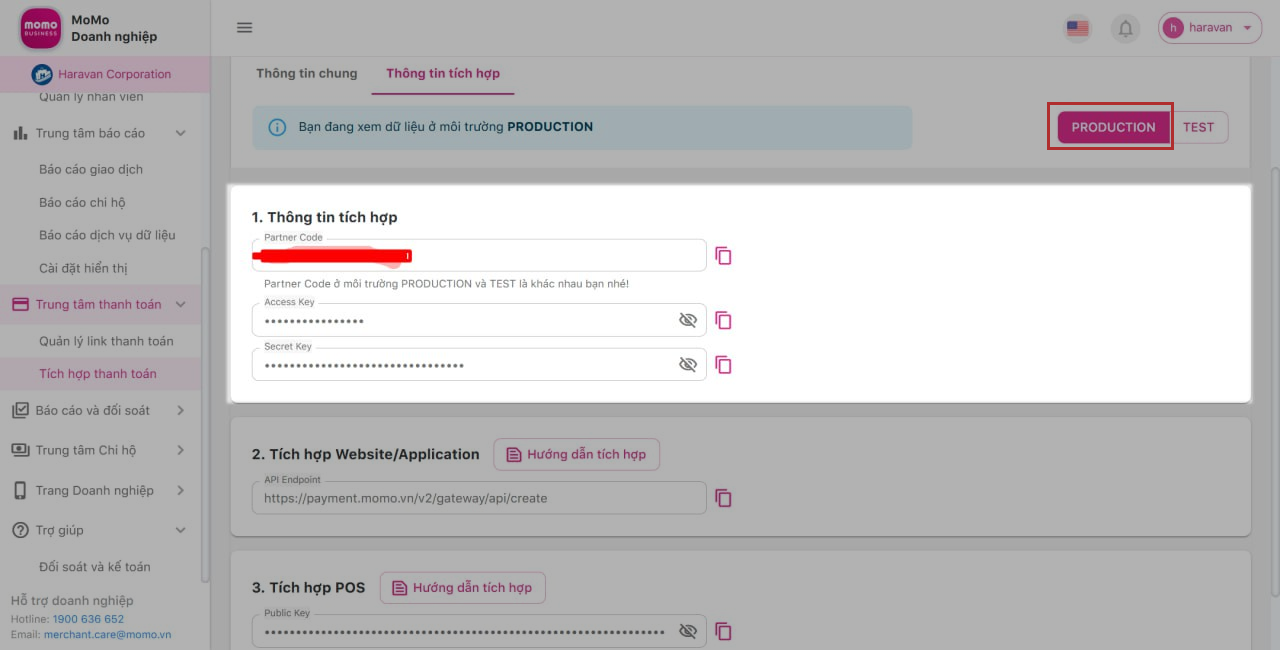1280x651 pixels.
Task: Click the Trung tâm thanh toán card icon
Action: coord(20,305)
